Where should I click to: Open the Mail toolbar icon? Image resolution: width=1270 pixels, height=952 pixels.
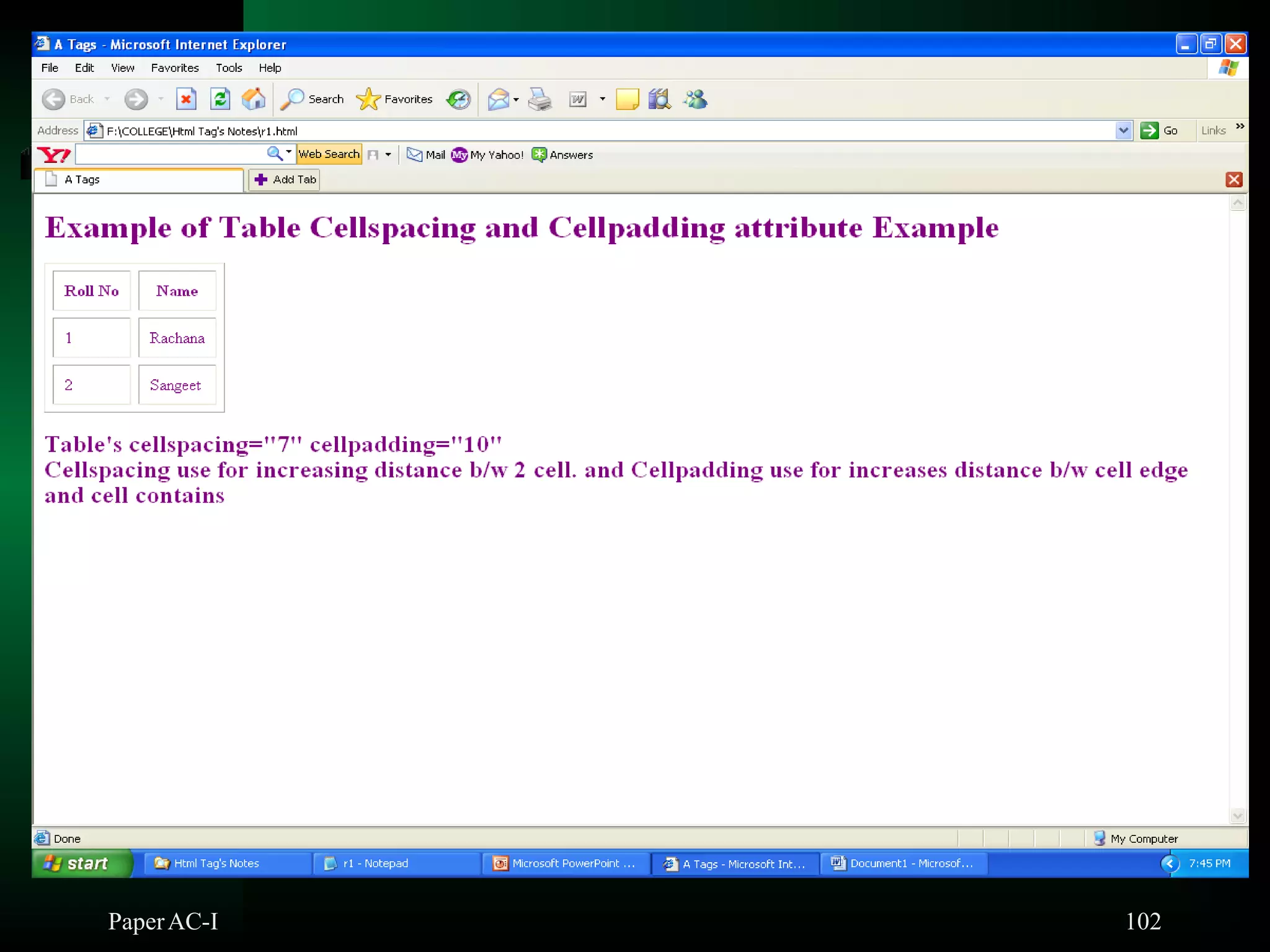click(x=498, y=99)
